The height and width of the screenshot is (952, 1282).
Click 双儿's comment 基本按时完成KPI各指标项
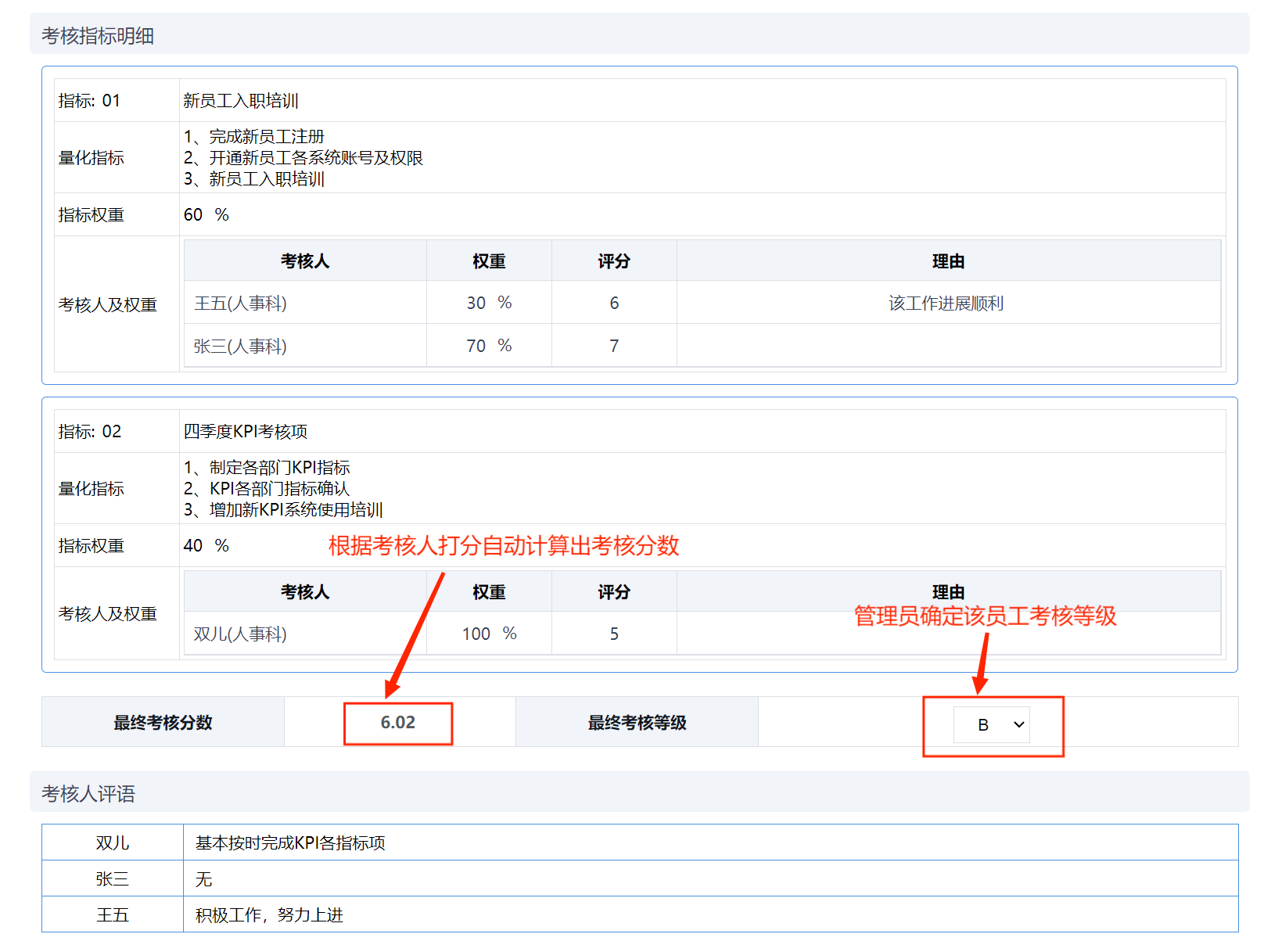click(290, 842)
